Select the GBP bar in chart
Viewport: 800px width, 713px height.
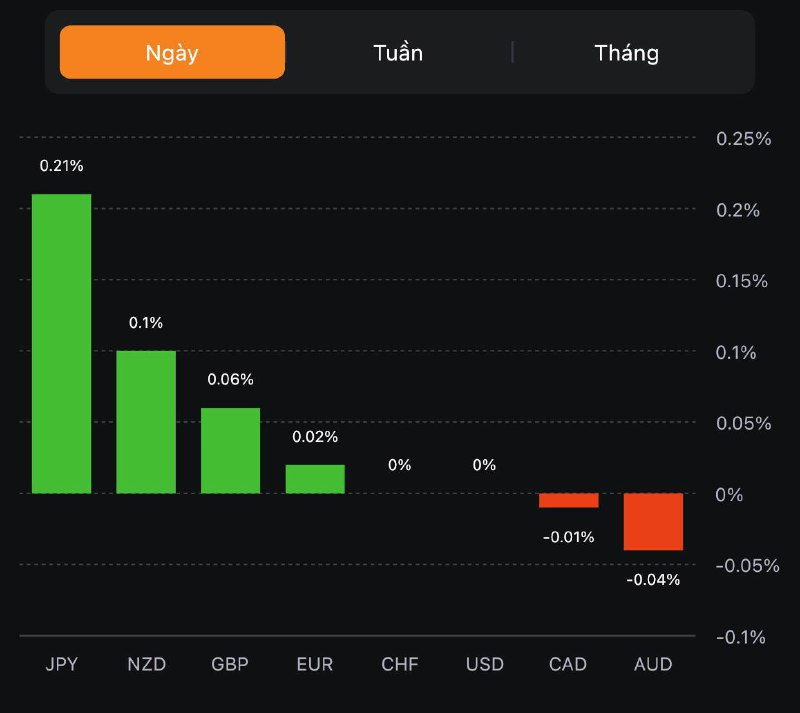coord(230,450)
